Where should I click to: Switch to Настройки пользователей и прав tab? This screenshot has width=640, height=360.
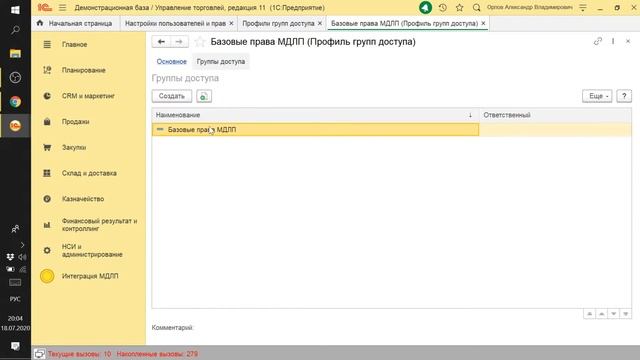click(175, 23)
